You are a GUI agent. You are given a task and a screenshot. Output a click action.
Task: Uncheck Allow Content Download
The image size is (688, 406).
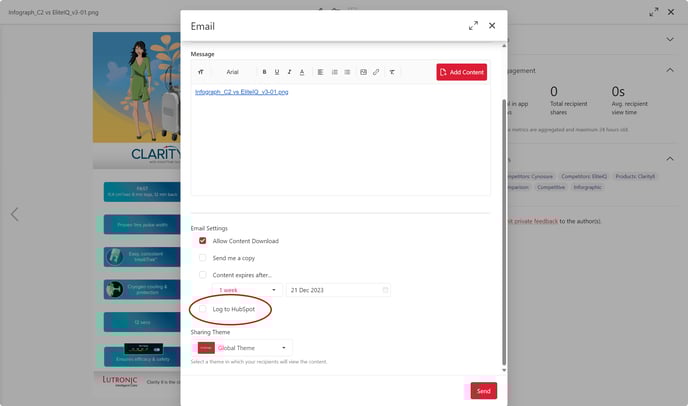tap(203, 241)
